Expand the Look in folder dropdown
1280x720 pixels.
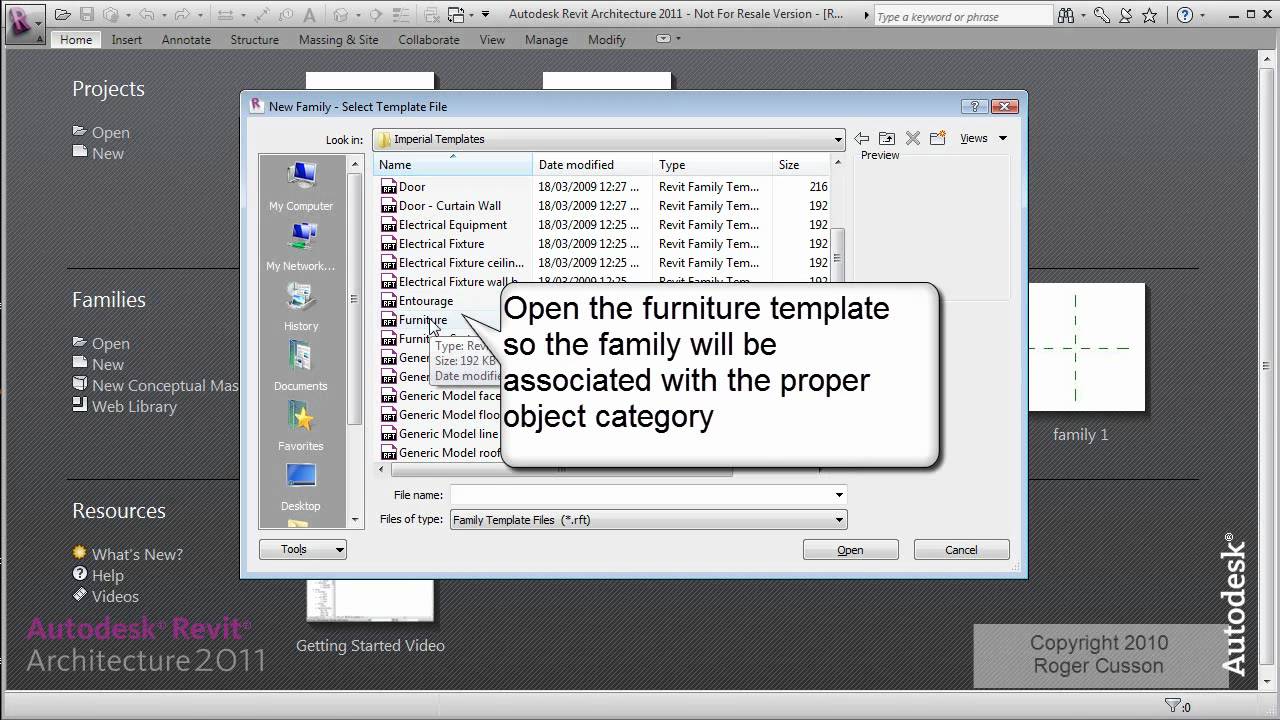pos(838,139)
